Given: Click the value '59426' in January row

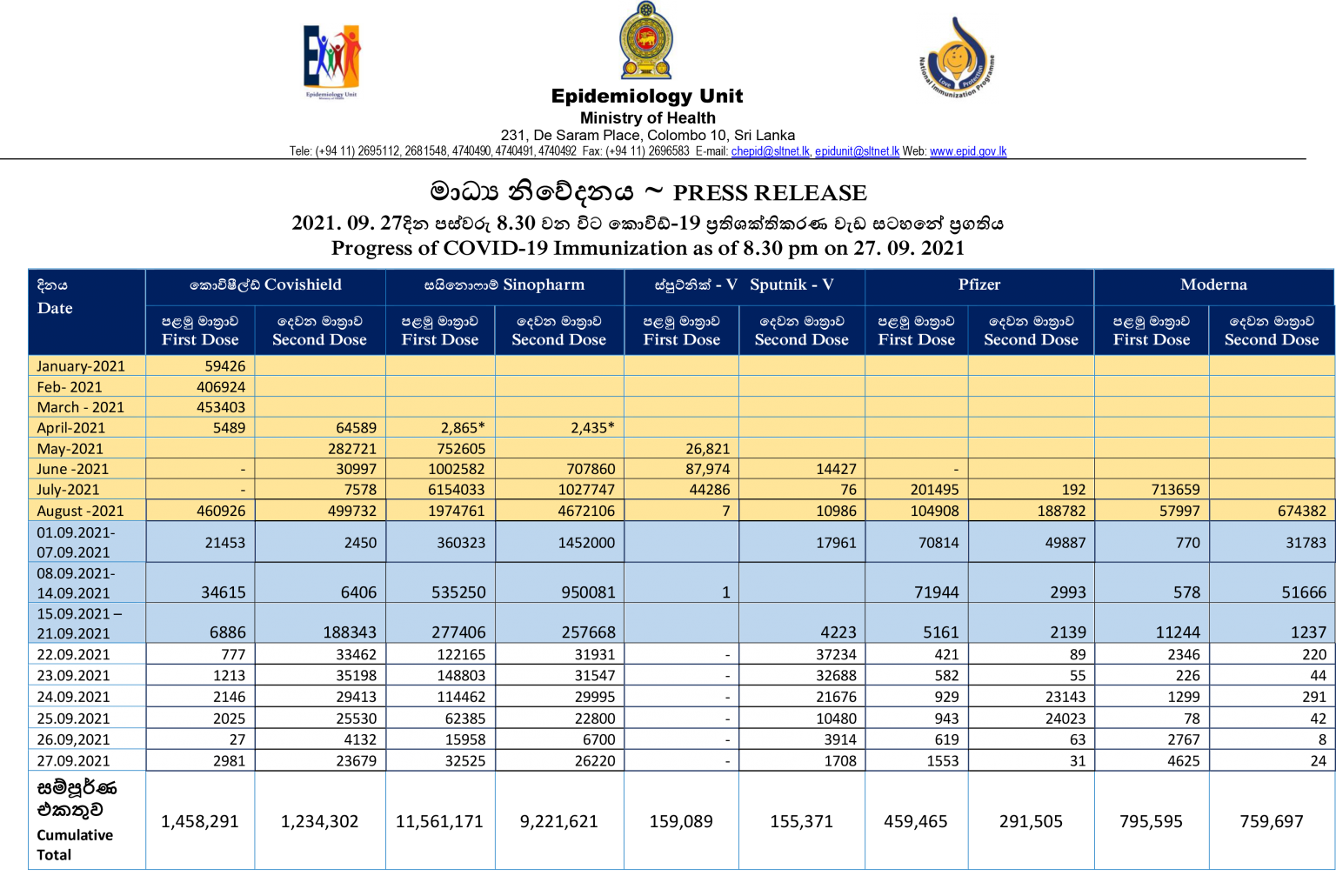Looking at the screenshot, I should pos(225,366).
